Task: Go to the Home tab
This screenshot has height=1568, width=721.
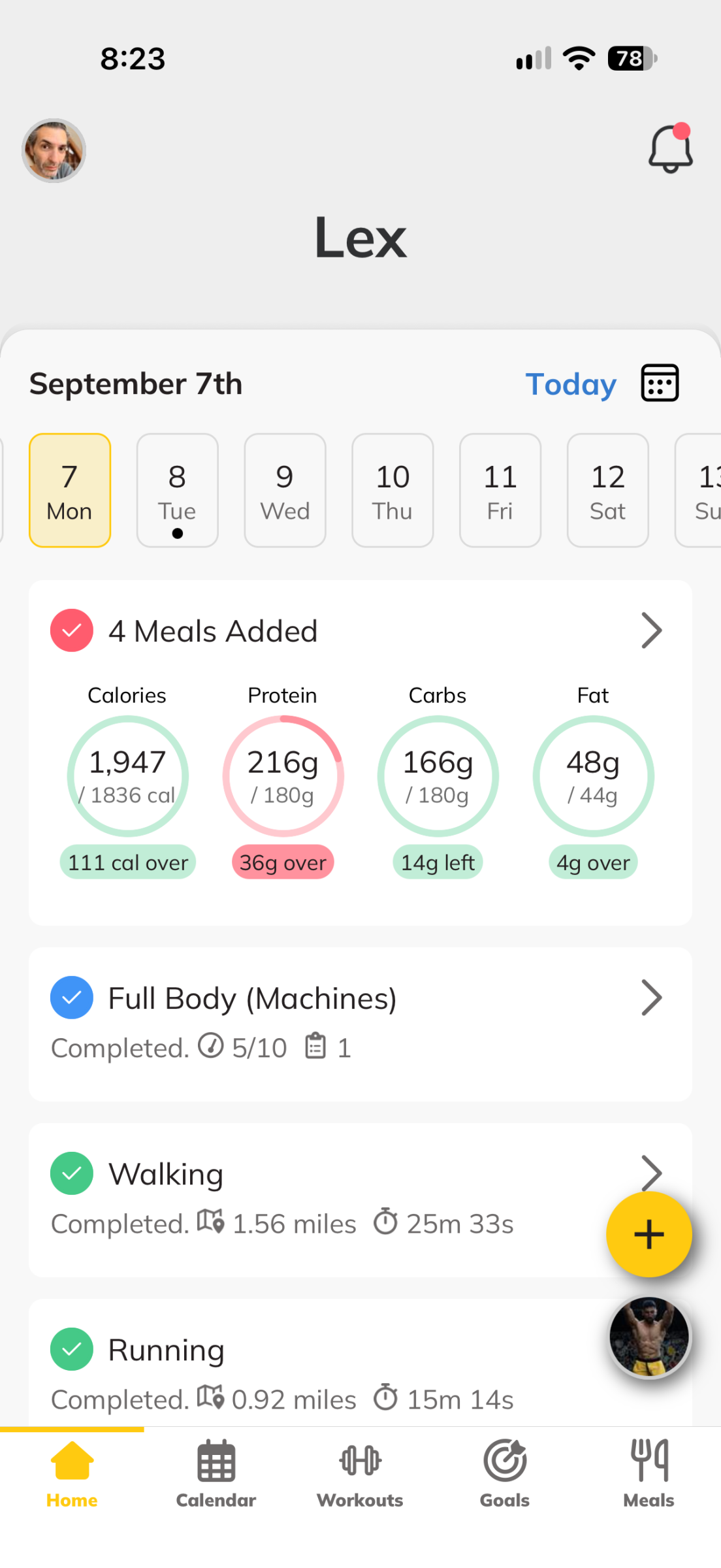Action: pyautogui.click(x=72, y=1474)
